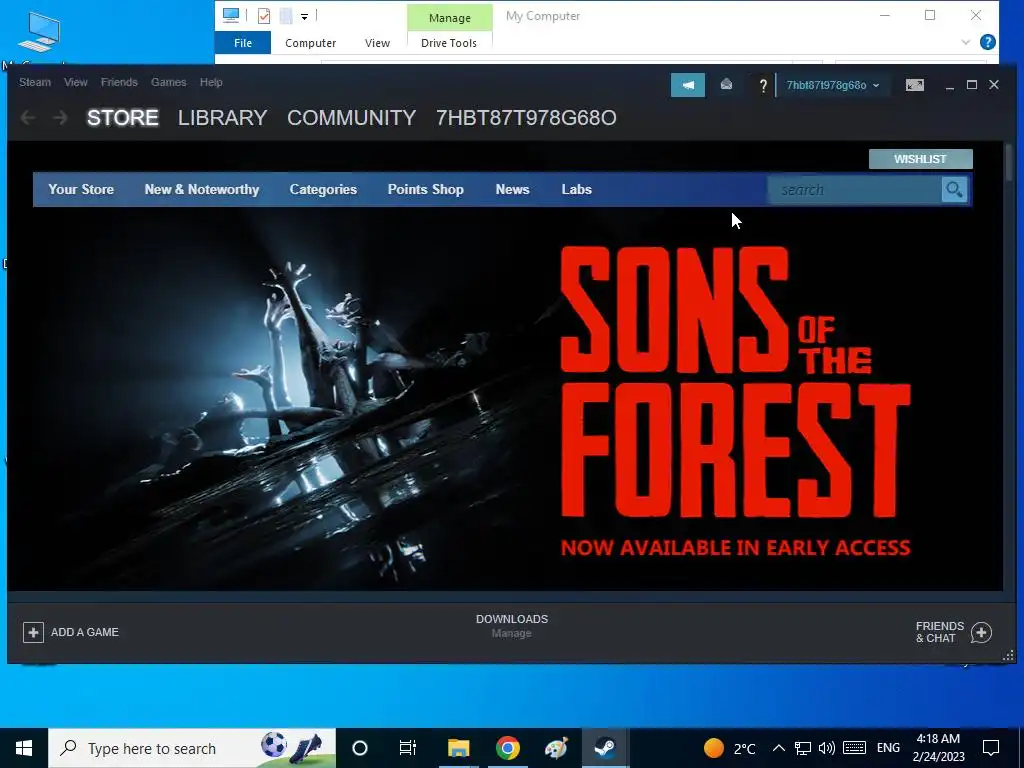Open the clock showing 4:18 AM
This screenshot has height=768, width=1024.
pos(938,748)
